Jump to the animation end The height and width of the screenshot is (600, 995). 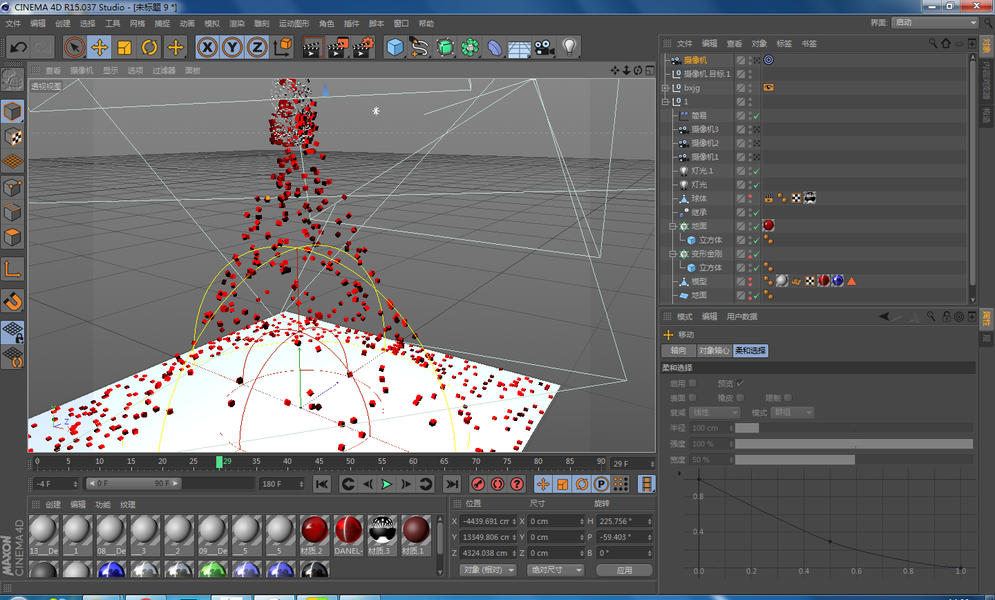point(451,485)
